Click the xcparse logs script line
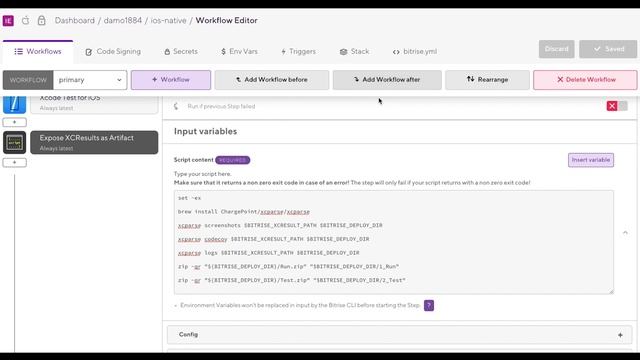640x360 pixels. click(269, 253)
